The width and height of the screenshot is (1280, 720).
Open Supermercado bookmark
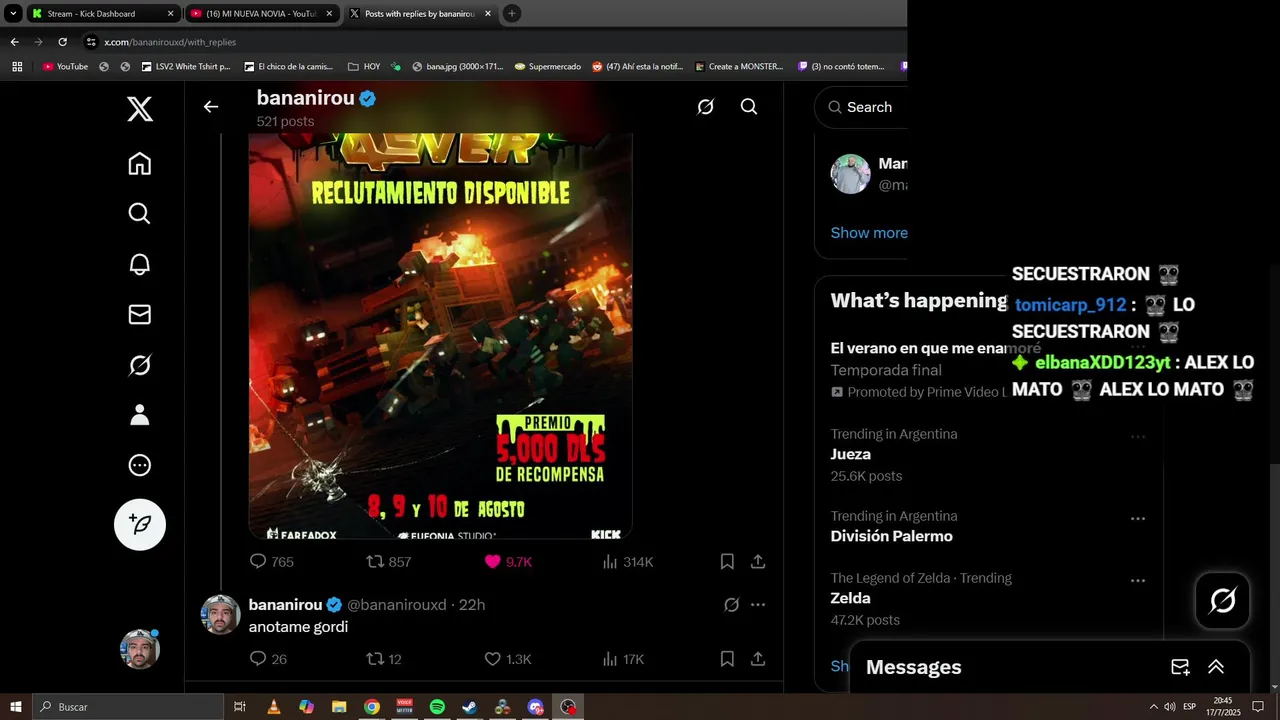click(547, 67)
